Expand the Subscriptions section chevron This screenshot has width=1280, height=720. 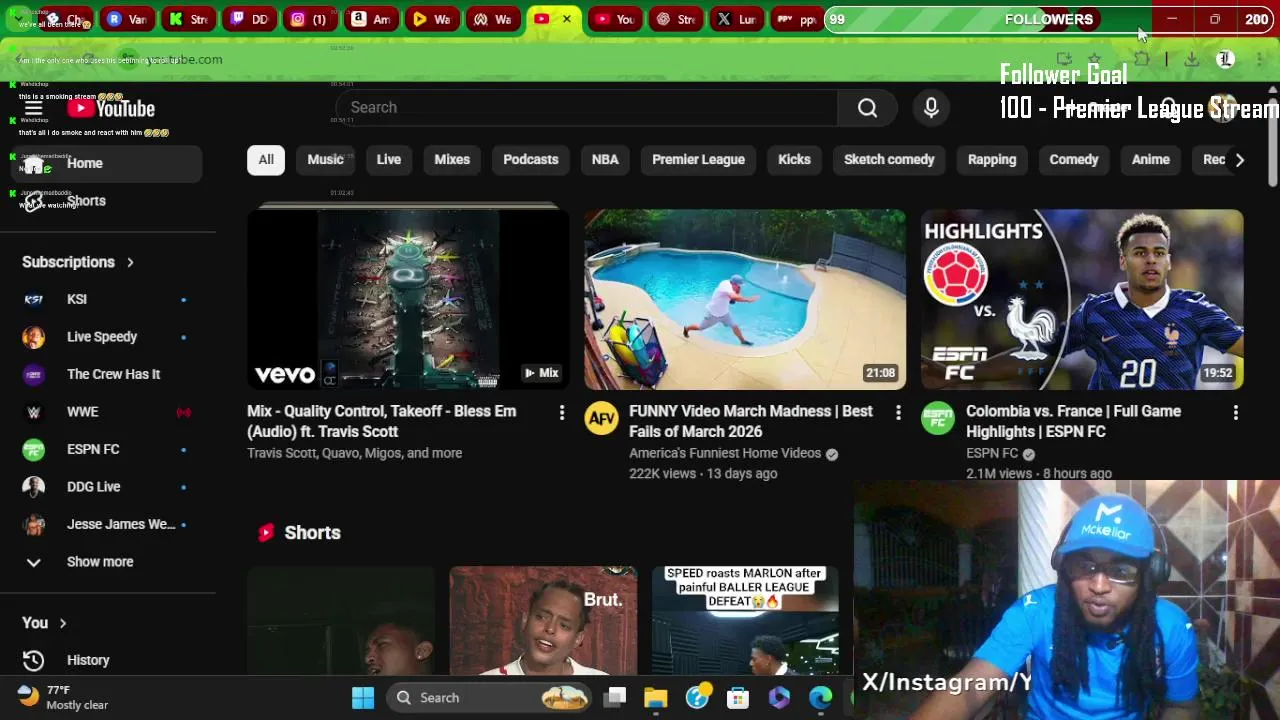click(x=130, y=262)
